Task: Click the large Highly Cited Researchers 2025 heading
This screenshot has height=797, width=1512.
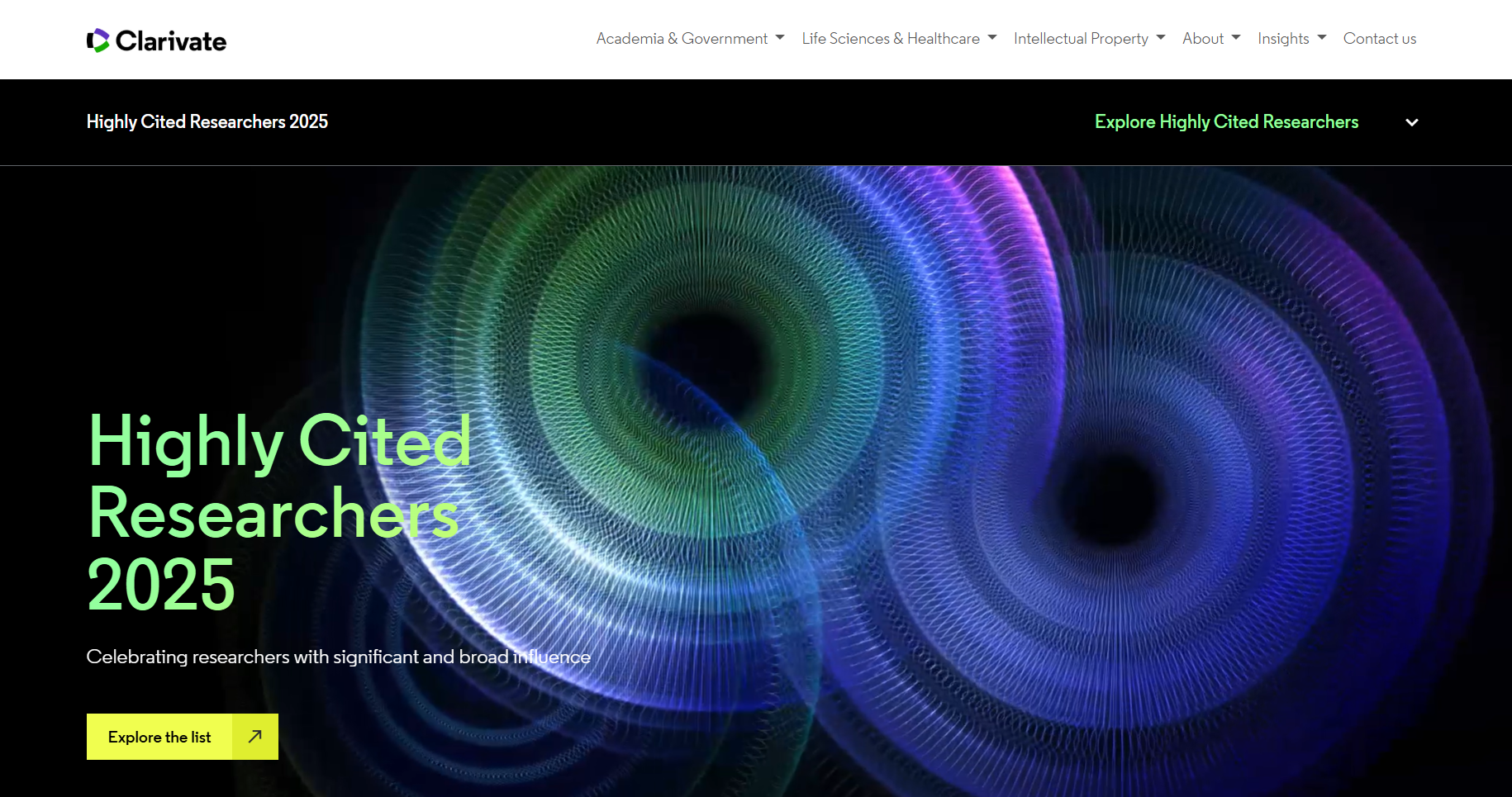Action: point(279,512)
